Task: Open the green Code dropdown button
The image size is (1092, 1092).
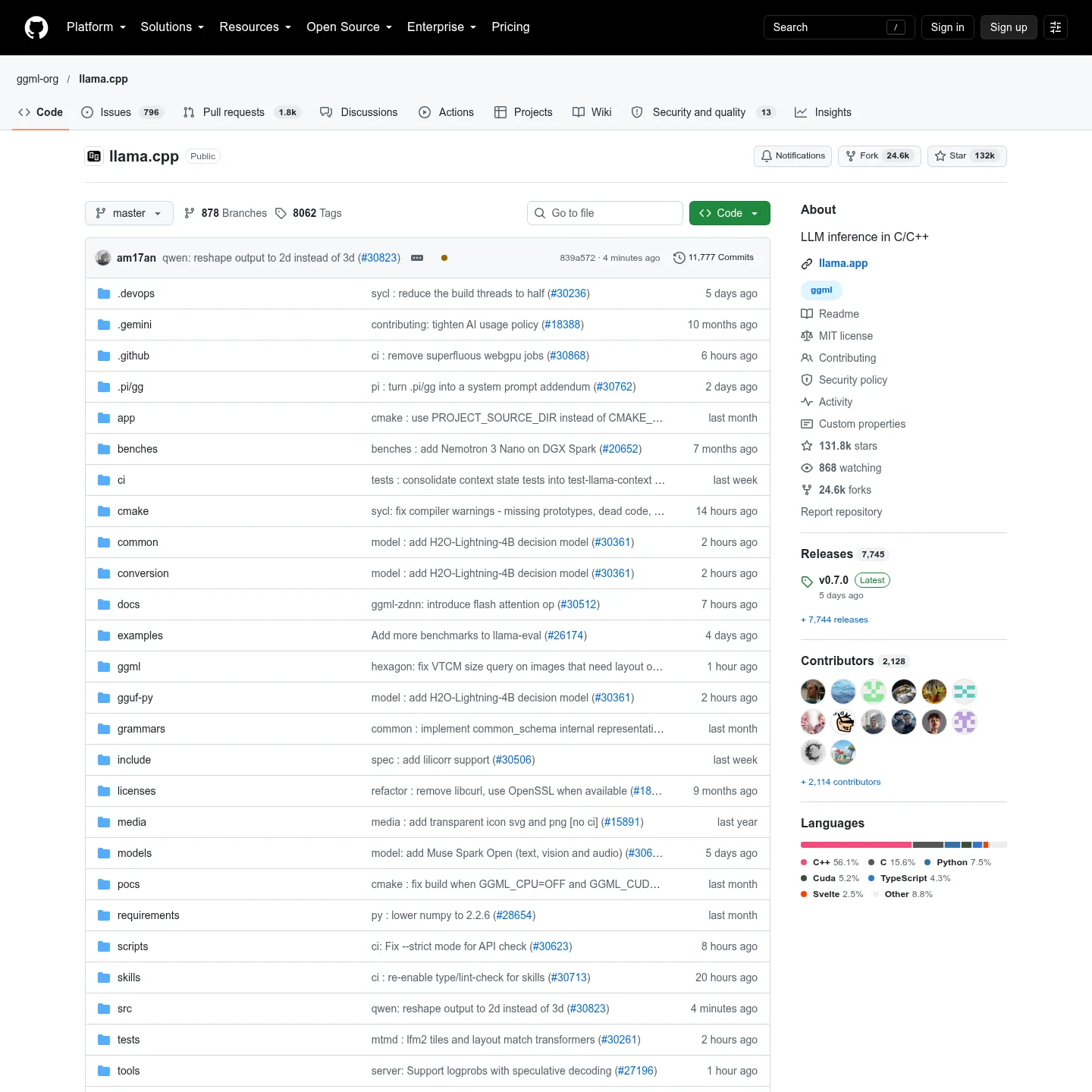Action: coord(730,213)
